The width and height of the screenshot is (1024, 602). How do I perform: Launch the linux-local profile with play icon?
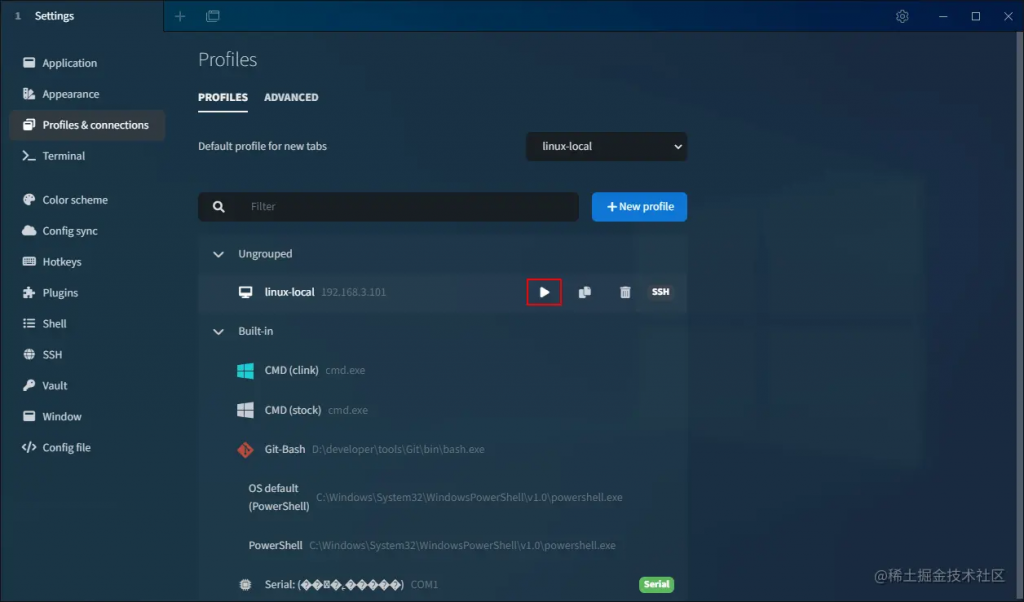[544, 292]
